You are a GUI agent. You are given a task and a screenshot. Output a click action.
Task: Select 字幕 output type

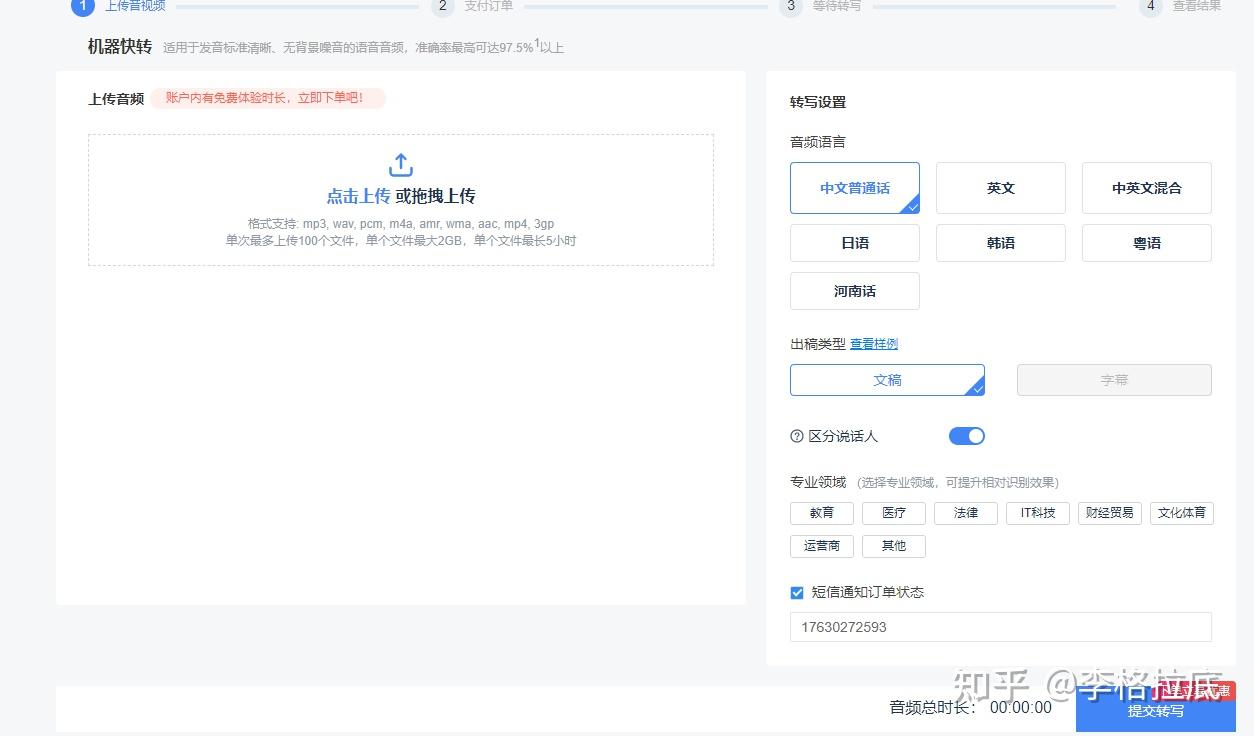coord(1114,380)
